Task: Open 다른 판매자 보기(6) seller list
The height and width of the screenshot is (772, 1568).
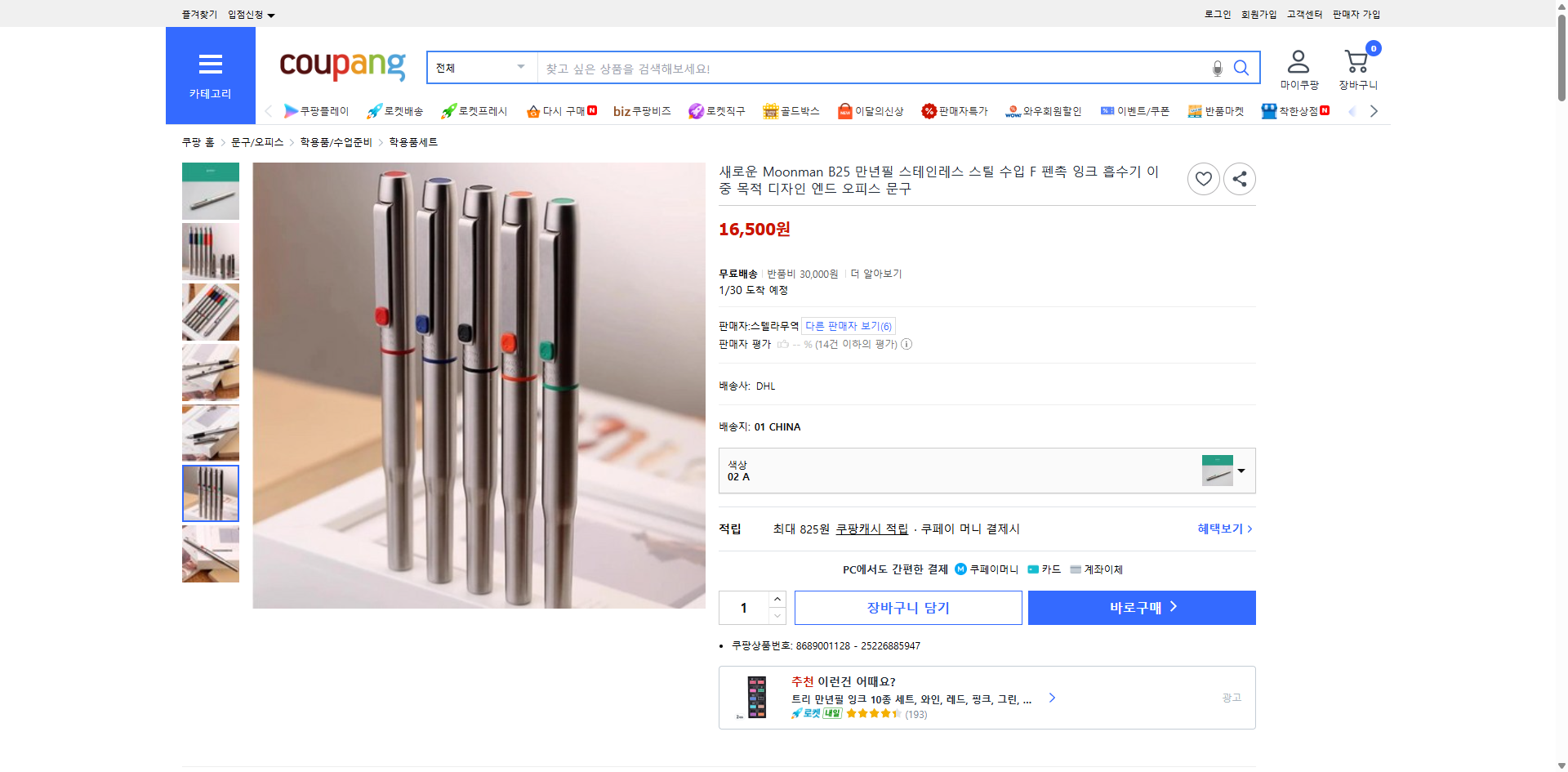Action: point(848,325)
